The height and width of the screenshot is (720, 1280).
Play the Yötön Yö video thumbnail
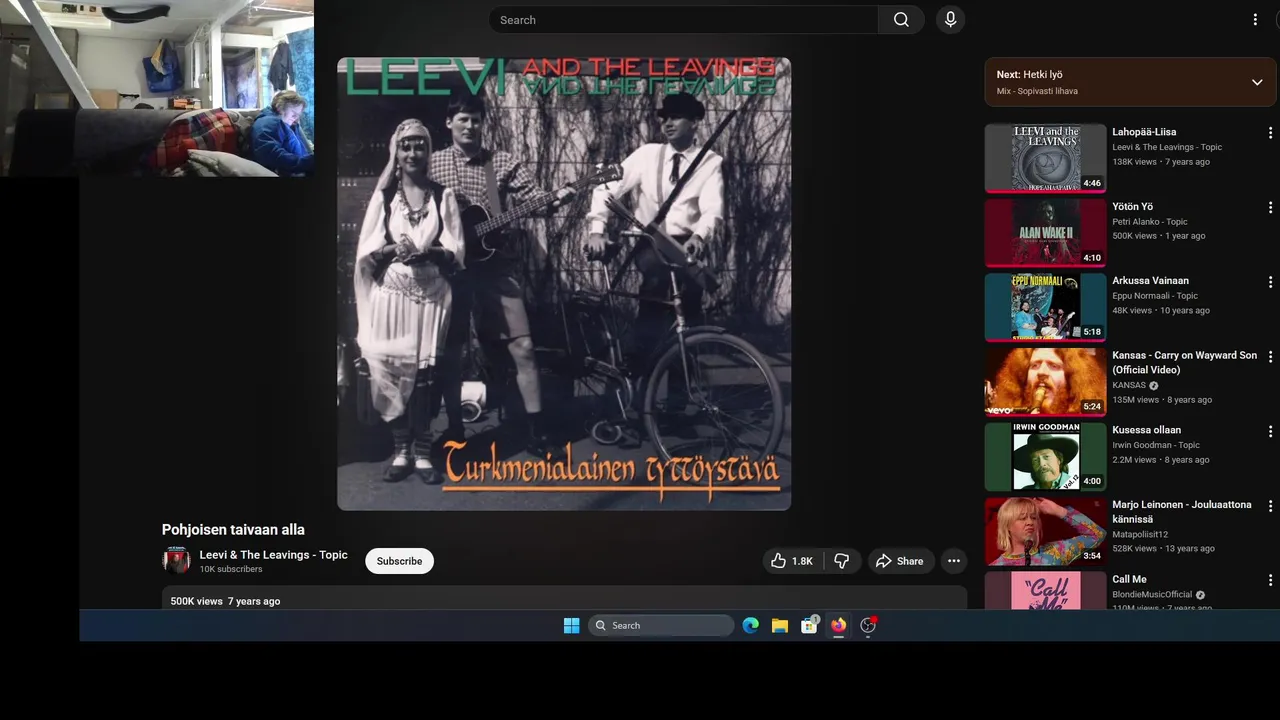pos(1045,233)
